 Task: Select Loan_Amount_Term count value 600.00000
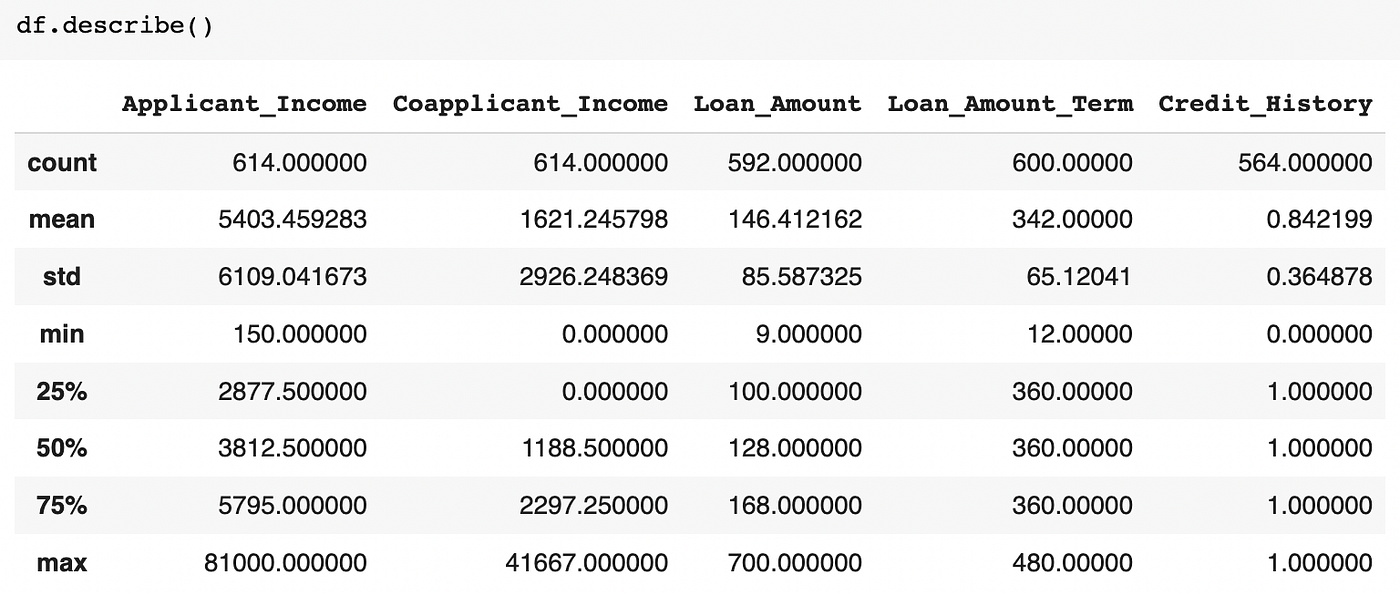click(1072, 162)
